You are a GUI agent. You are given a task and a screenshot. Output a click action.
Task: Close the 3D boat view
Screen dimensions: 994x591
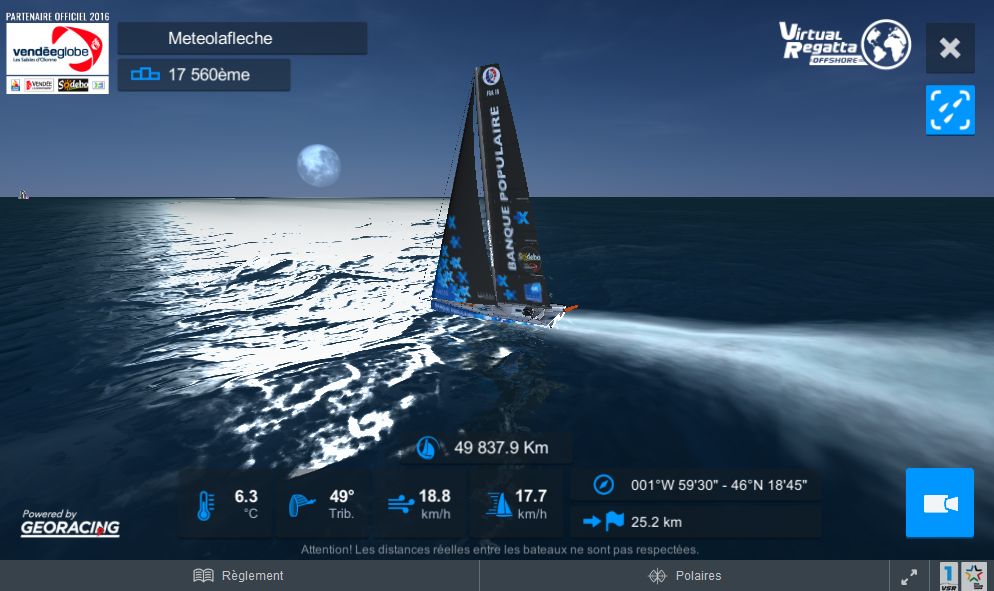pos(950,48)
